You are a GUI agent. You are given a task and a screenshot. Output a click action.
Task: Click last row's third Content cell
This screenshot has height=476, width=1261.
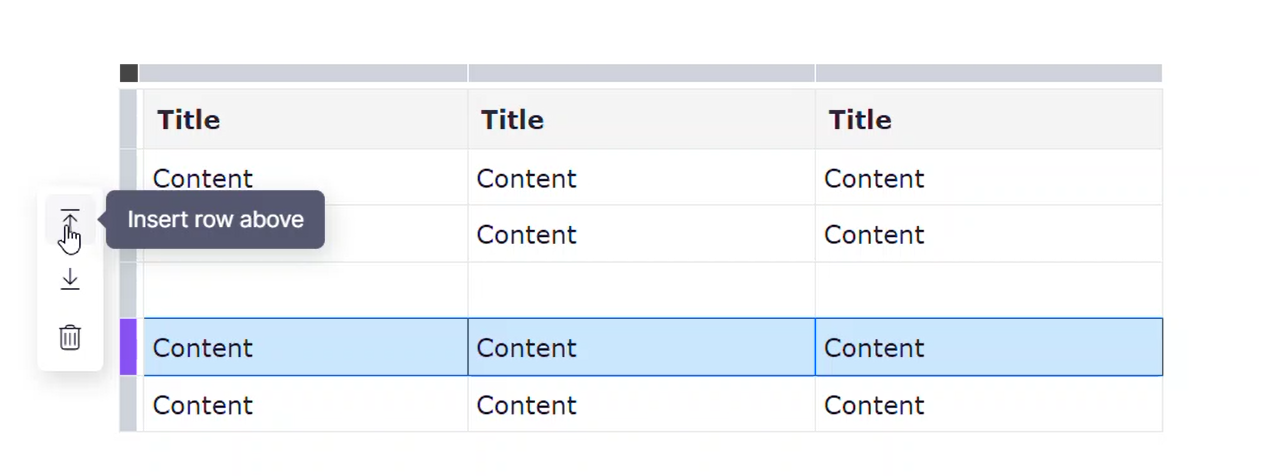click(x=989, y=404)
